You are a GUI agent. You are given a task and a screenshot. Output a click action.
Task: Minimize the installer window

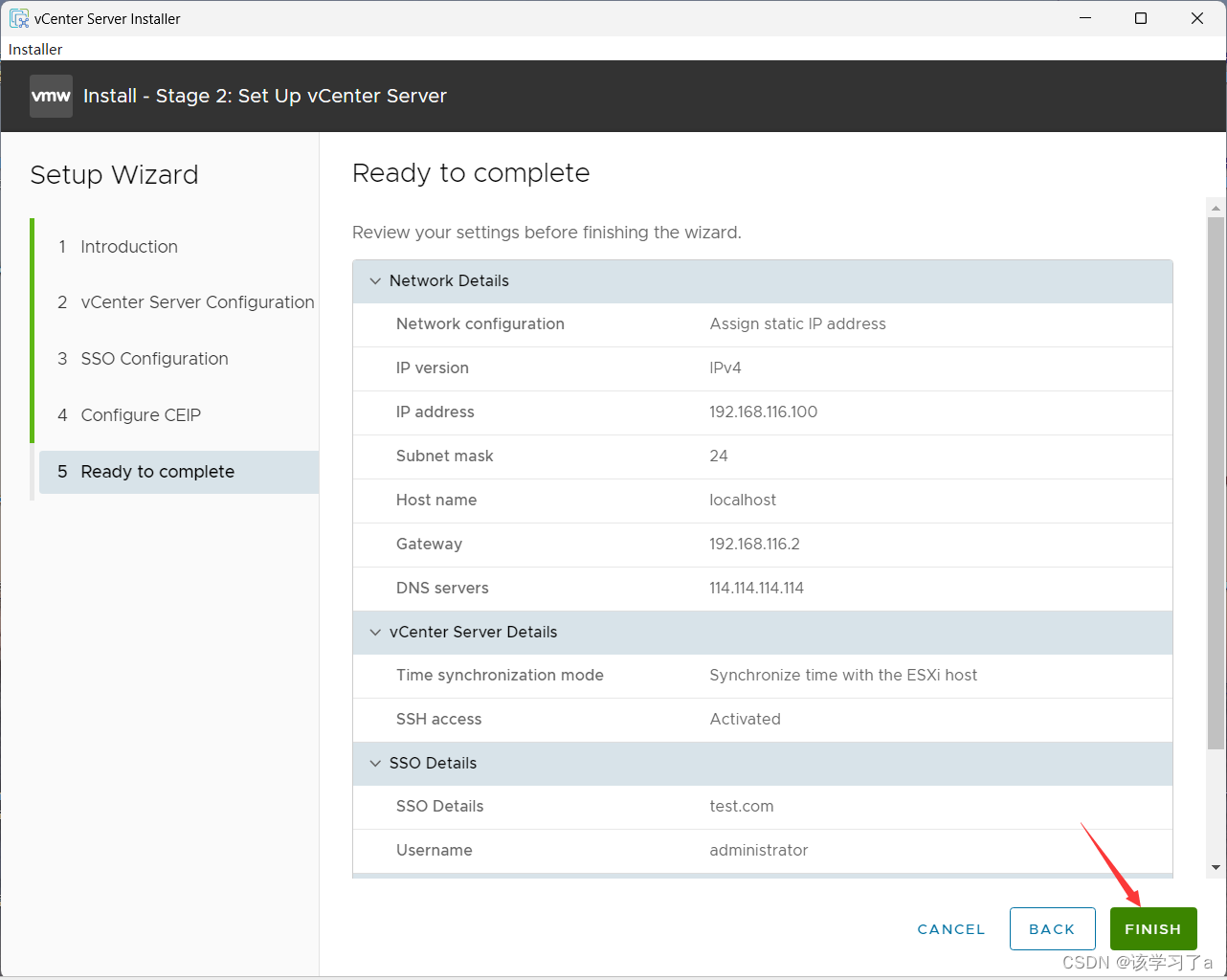1085,18
